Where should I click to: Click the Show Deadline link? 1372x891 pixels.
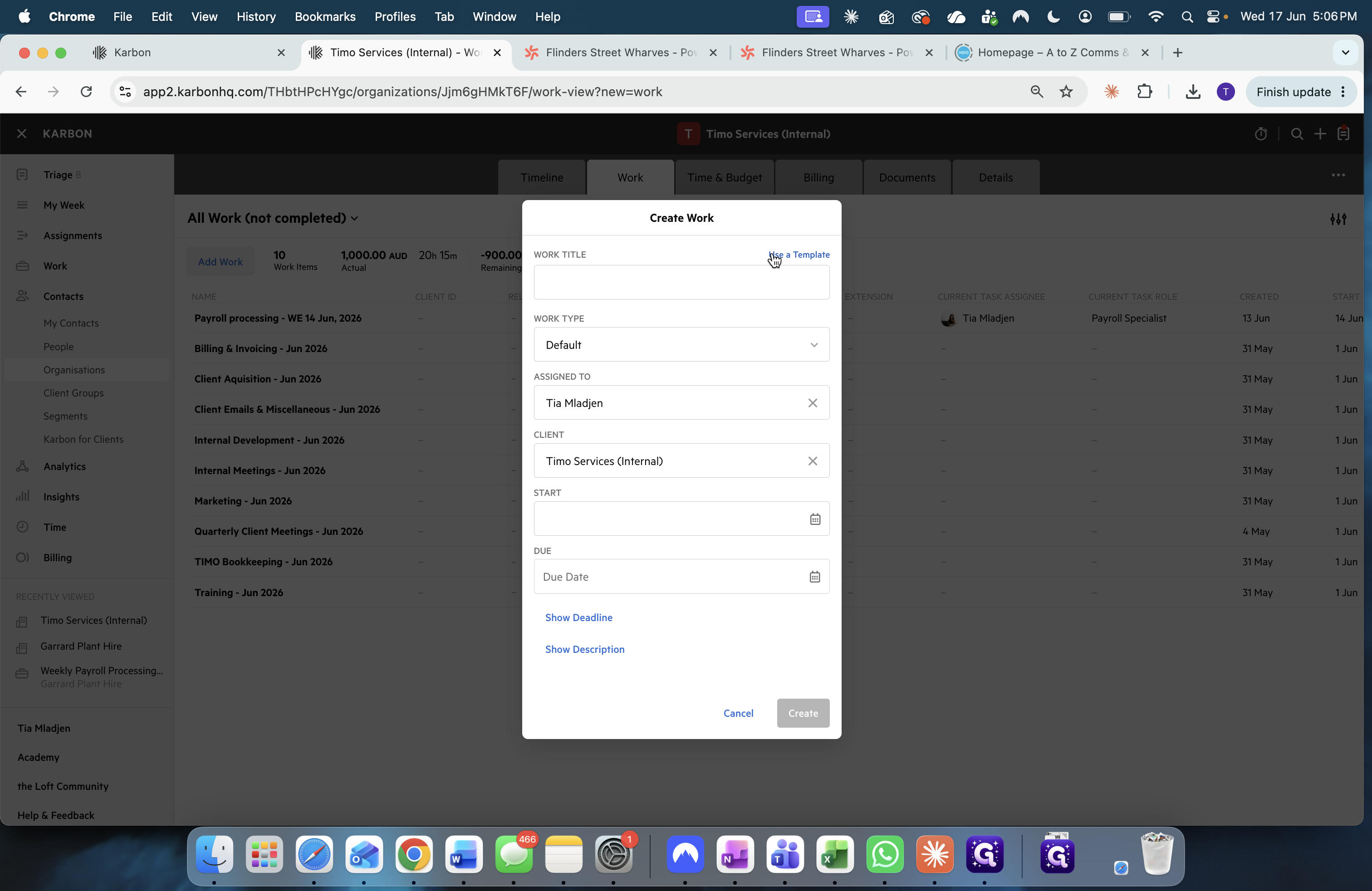pyautogui.click(x=578, y=617)
